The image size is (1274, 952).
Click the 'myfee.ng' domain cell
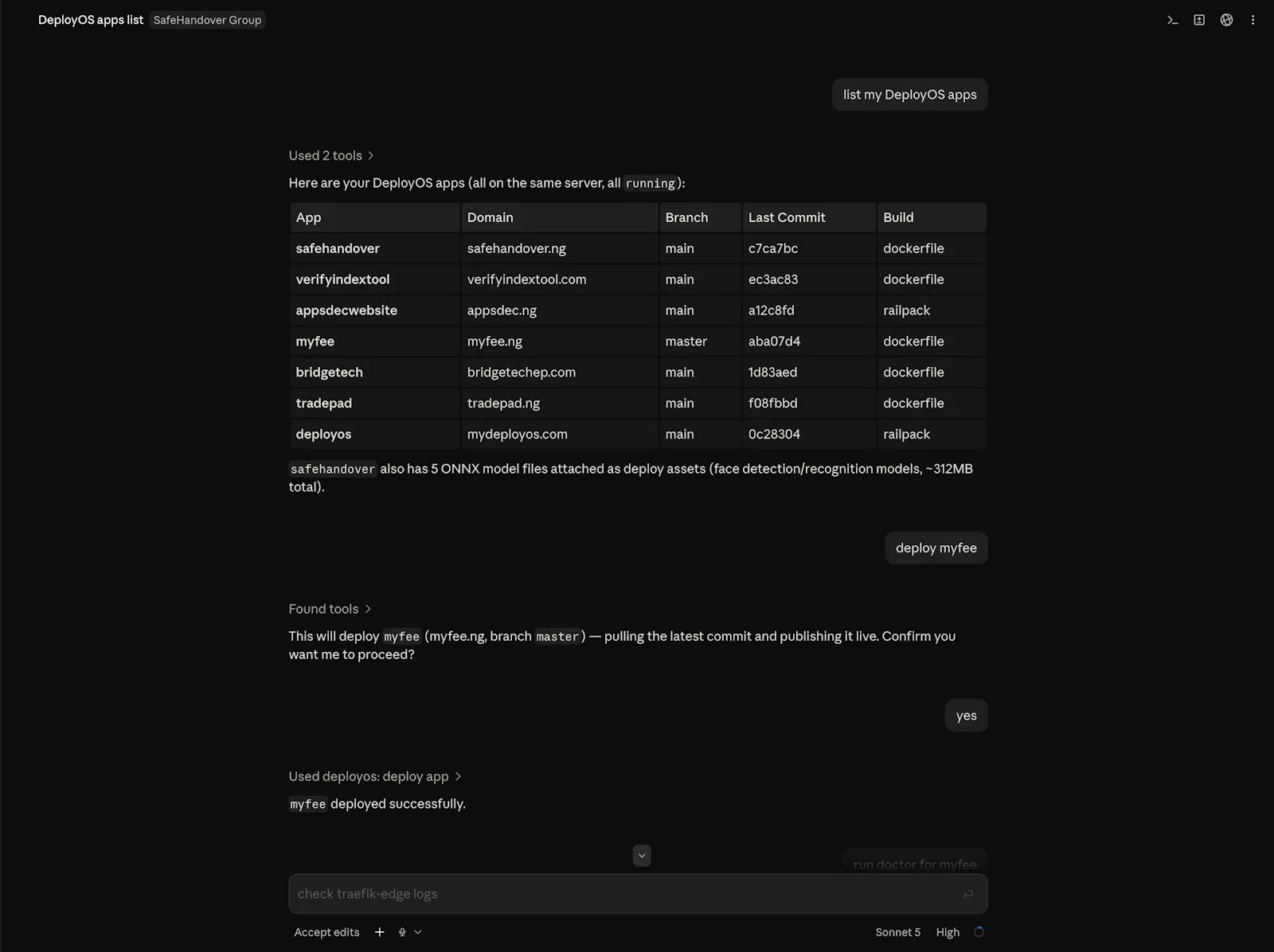tap(560, 341)
